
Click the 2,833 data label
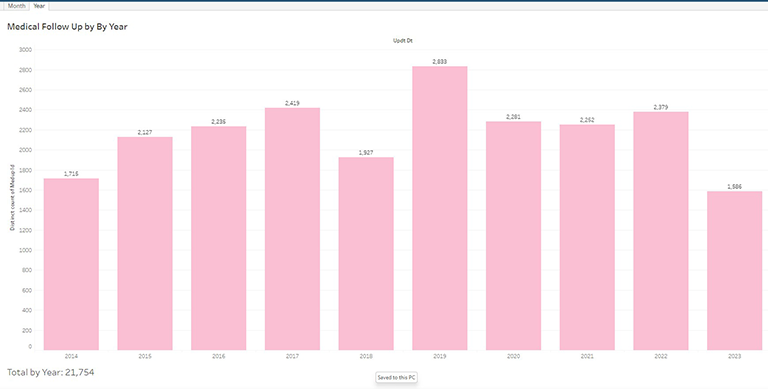439,62
